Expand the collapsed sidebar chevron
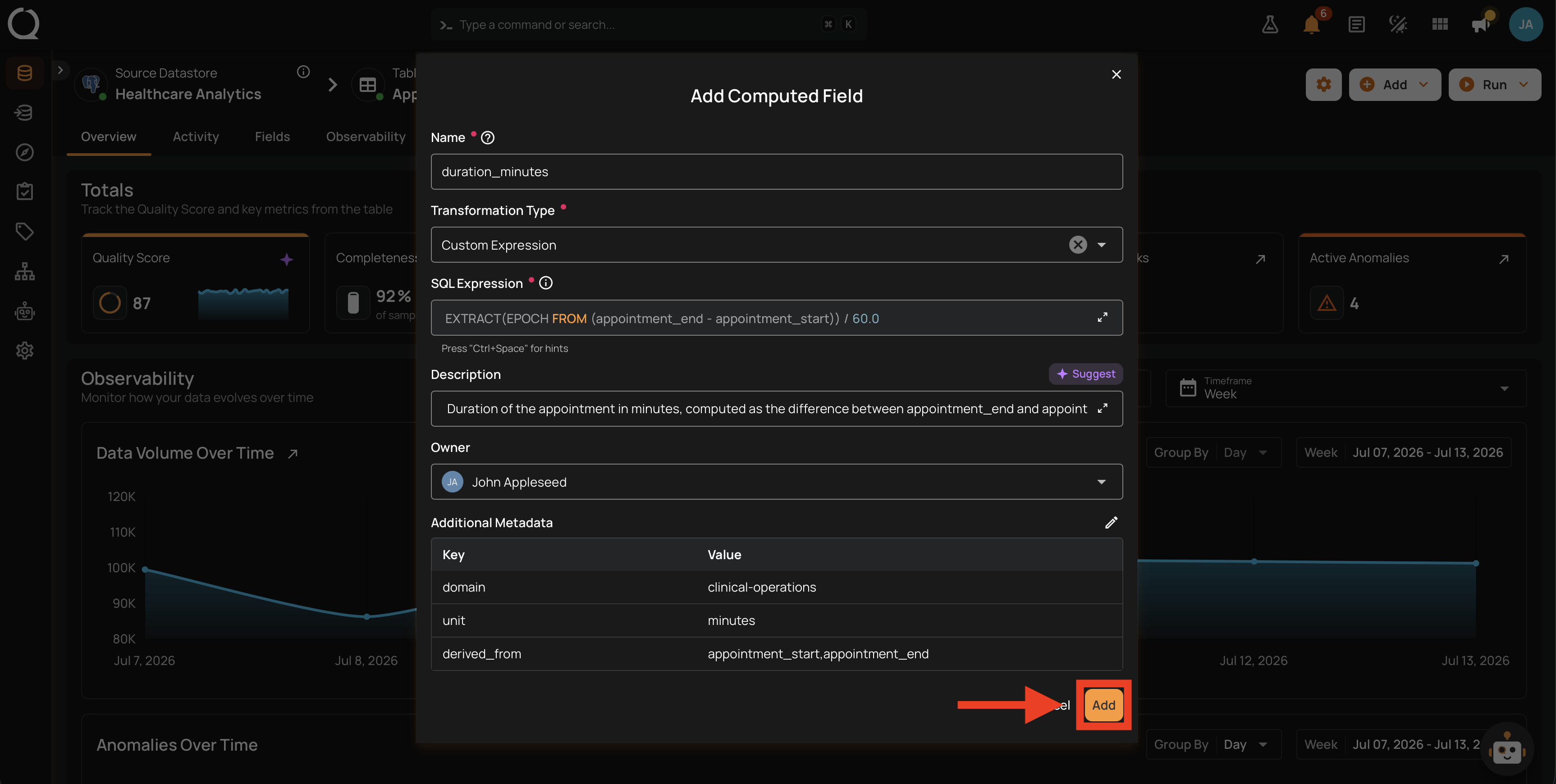Image resolution: width=1556 pixels, height=784 pixels. tap(60, 70)
